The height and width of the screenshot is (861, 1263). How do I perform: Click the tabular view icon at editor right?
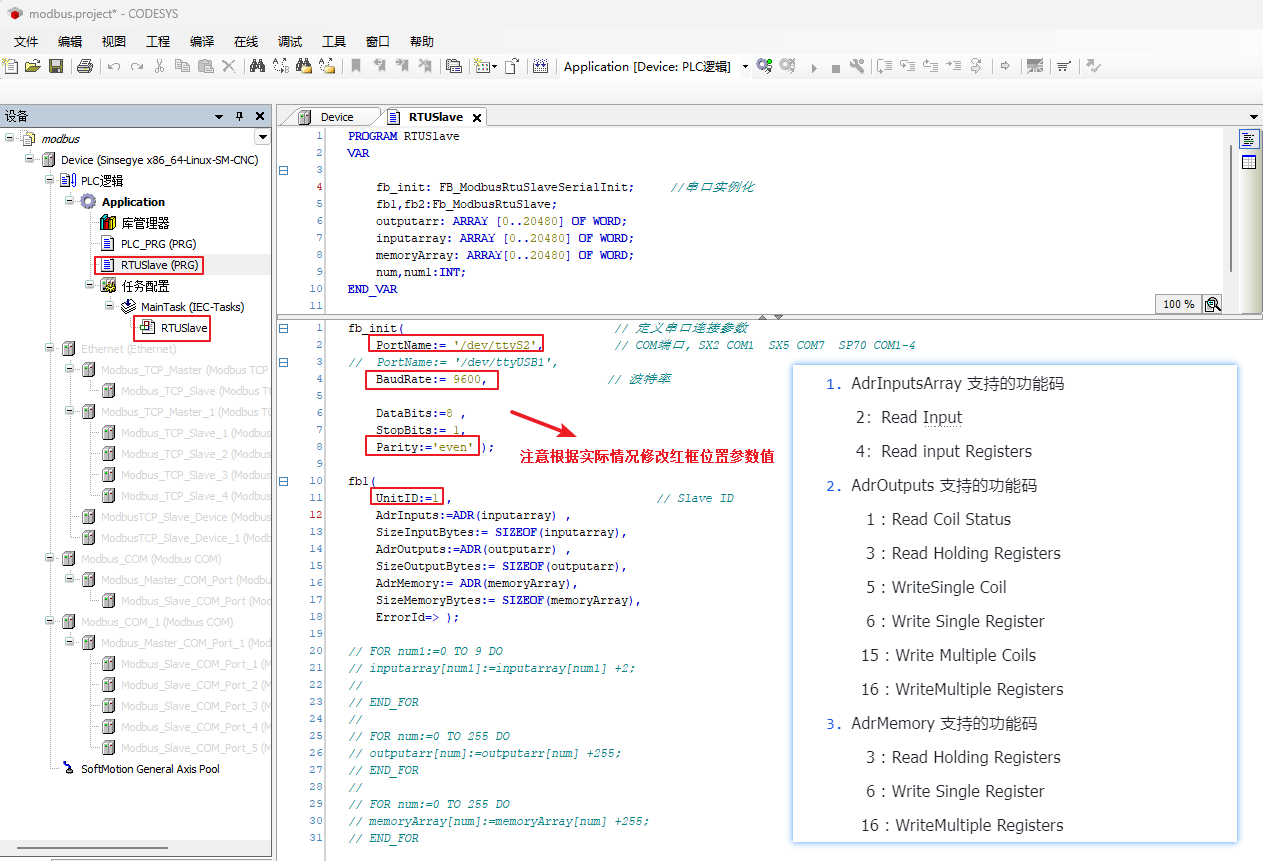coord(1248,163)
